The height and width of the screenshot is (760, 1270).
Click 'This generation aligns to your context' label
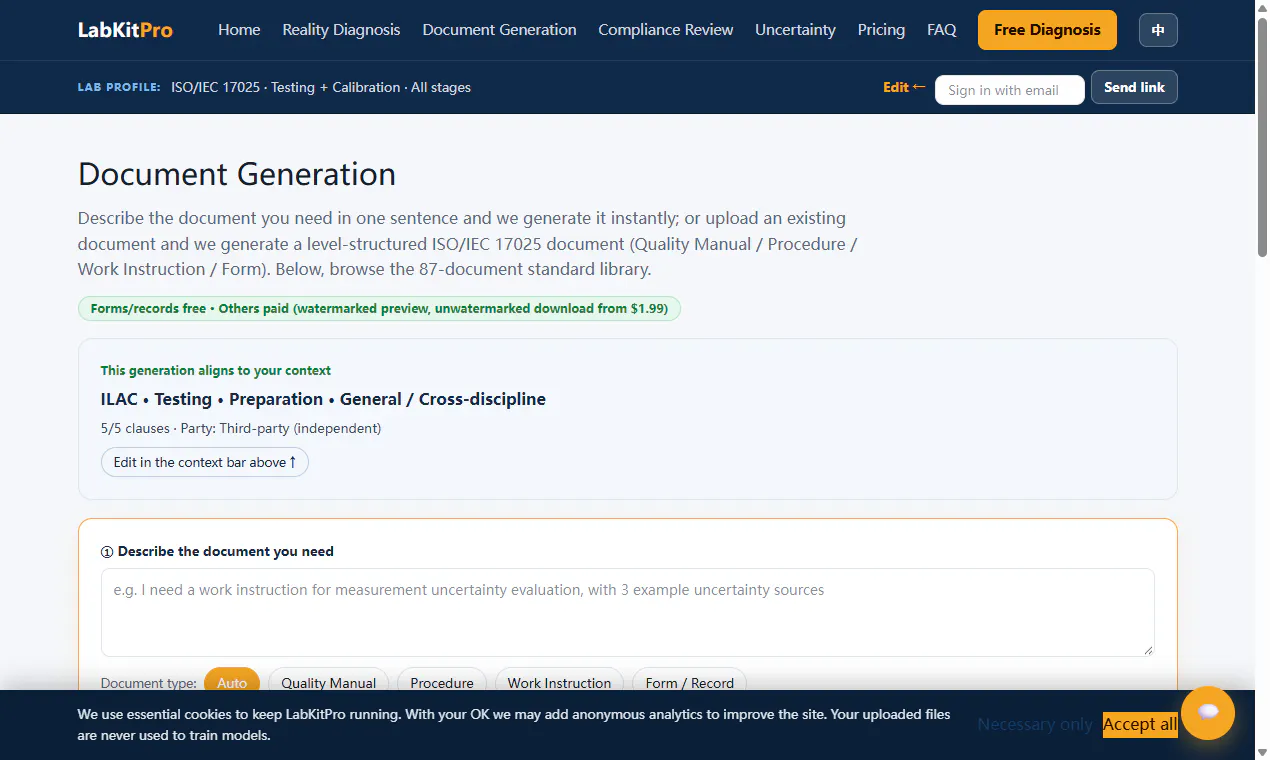pyautogui.click(x=216, y=370)
